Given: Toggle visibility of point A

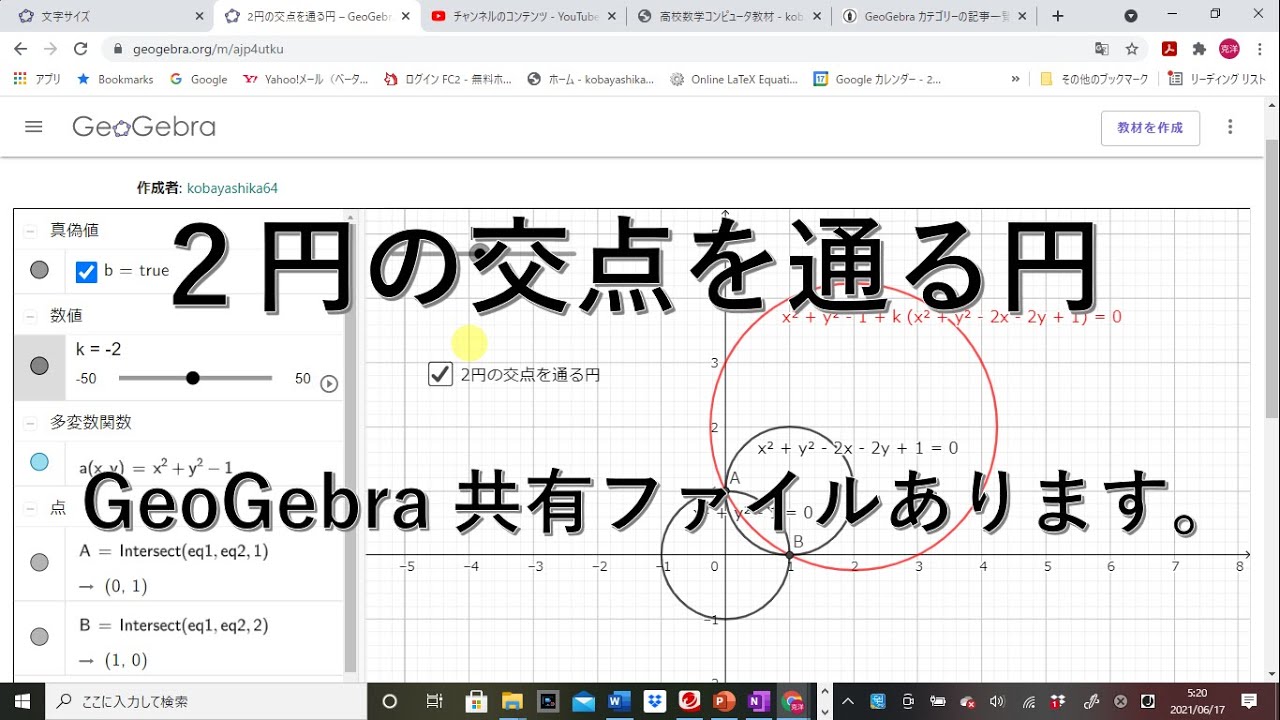Looking at the screenshot, I should 39,562.
